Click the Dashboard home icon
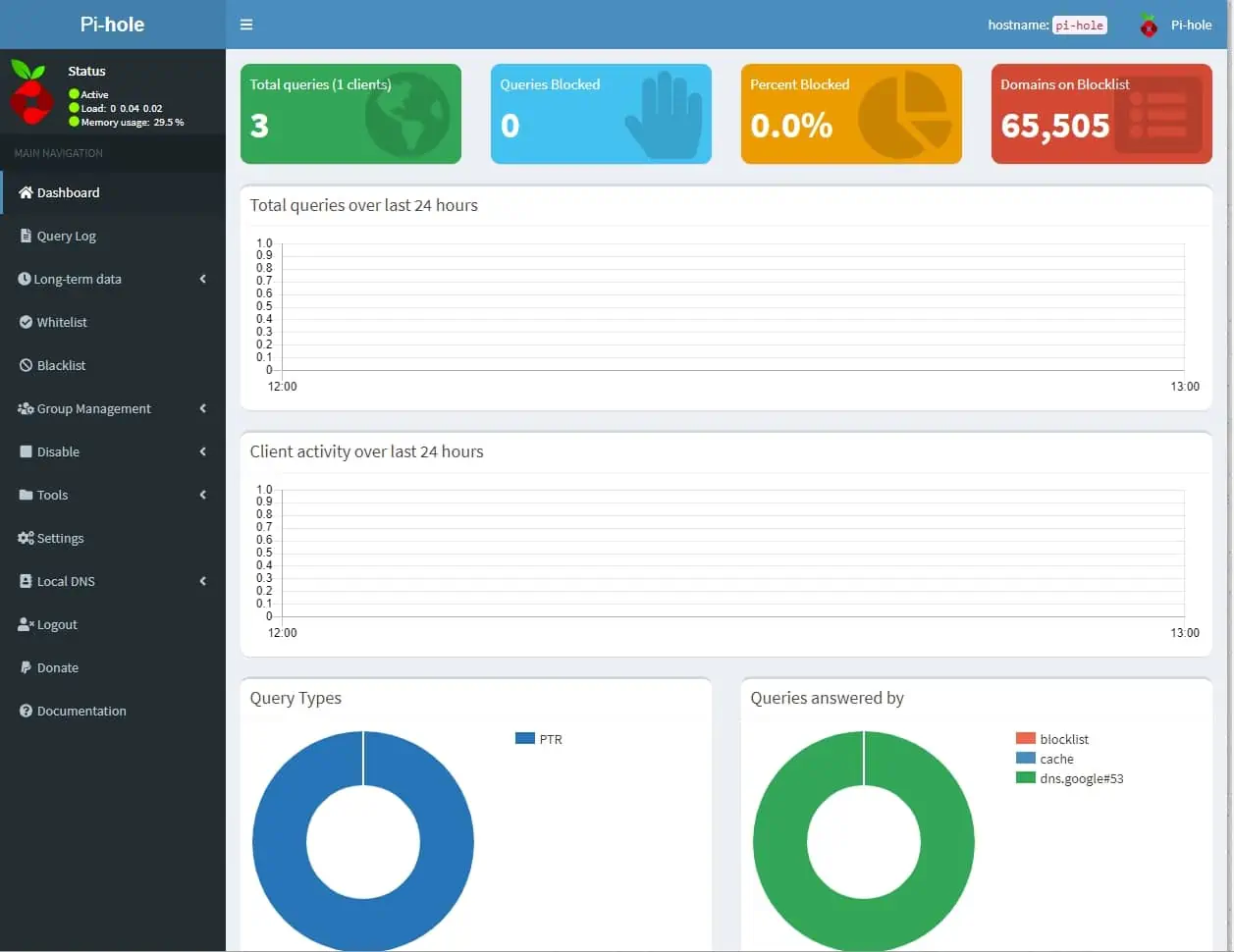 coord(27,192)
